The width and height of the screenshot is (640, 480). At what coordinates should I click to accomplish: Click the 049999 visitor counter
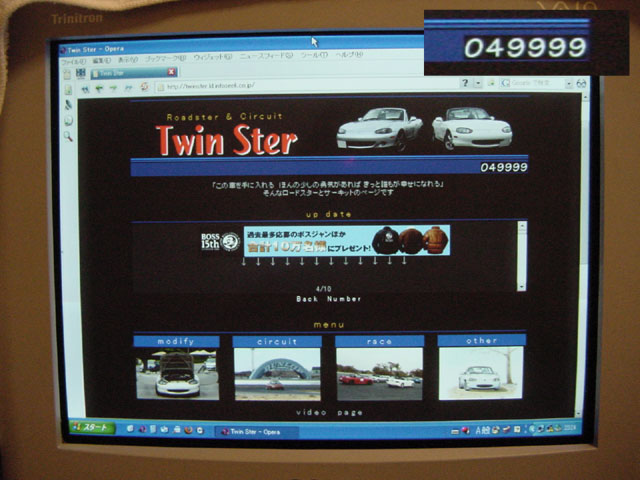[504, 167]
